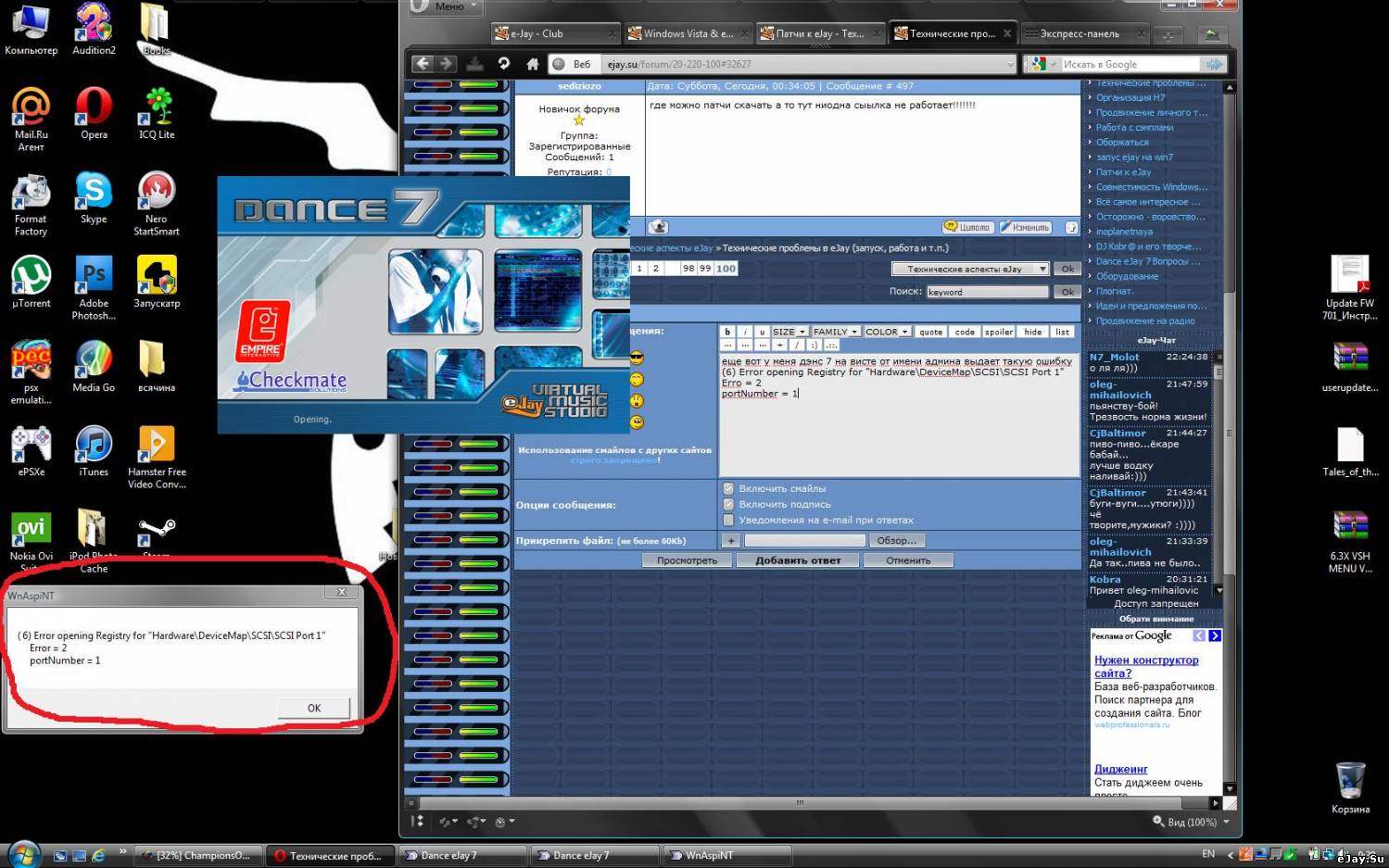
Task: Close the WnAspiNT error dialog
Action: [x=342, y=593]
